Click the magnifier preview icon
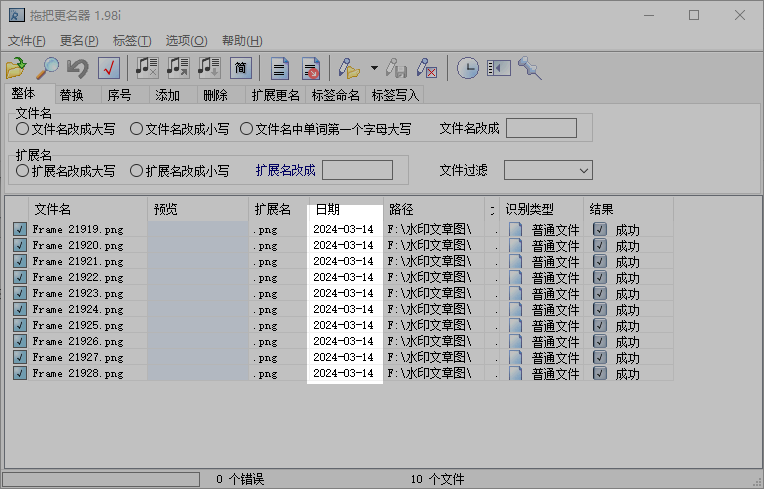The width and height of the screenshot is (764, 489). [47, 68]
